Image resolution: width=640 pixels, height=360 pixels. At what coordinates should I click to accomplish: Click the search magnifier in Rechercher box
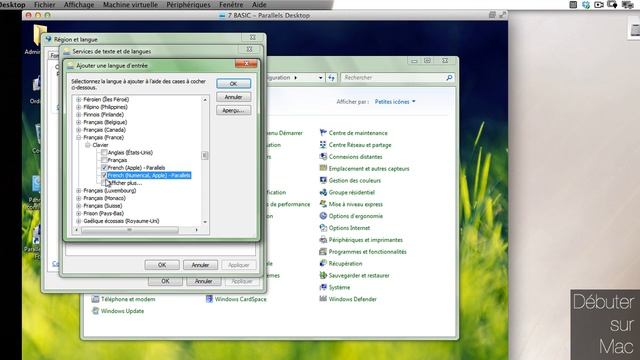point(449,77)
